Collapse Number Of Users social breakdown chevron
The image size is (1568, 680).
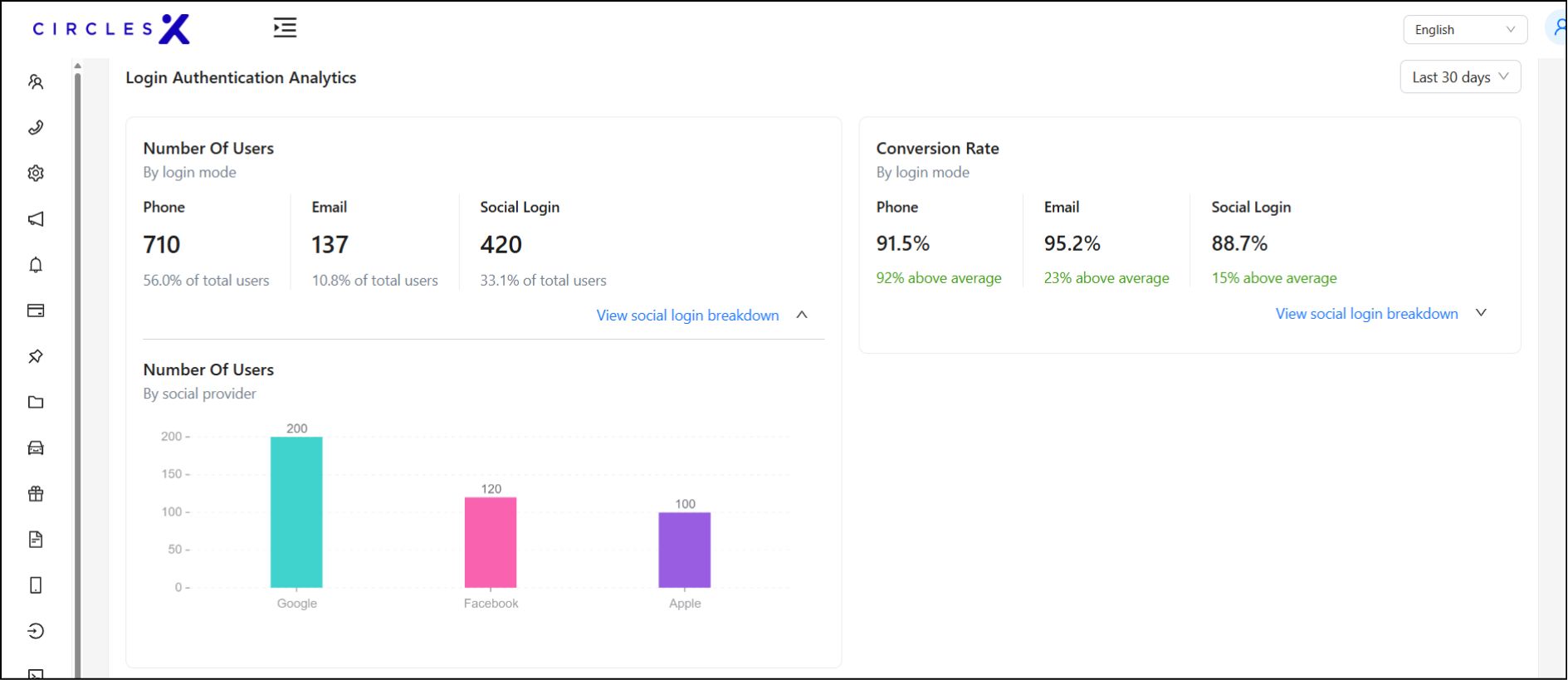(802, 315)
